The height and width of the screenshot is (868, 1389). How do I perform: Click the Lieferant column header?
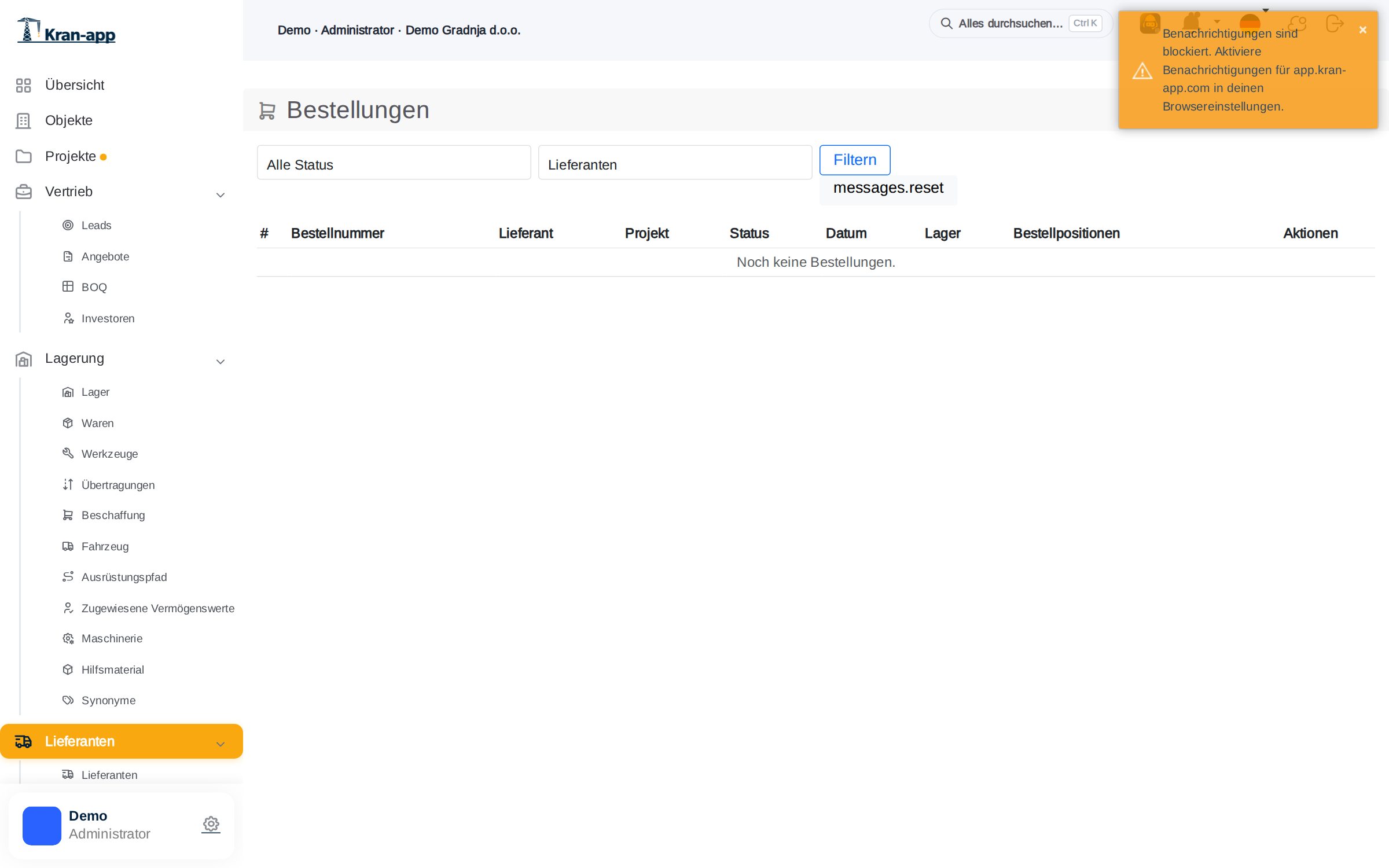point(526,233)
